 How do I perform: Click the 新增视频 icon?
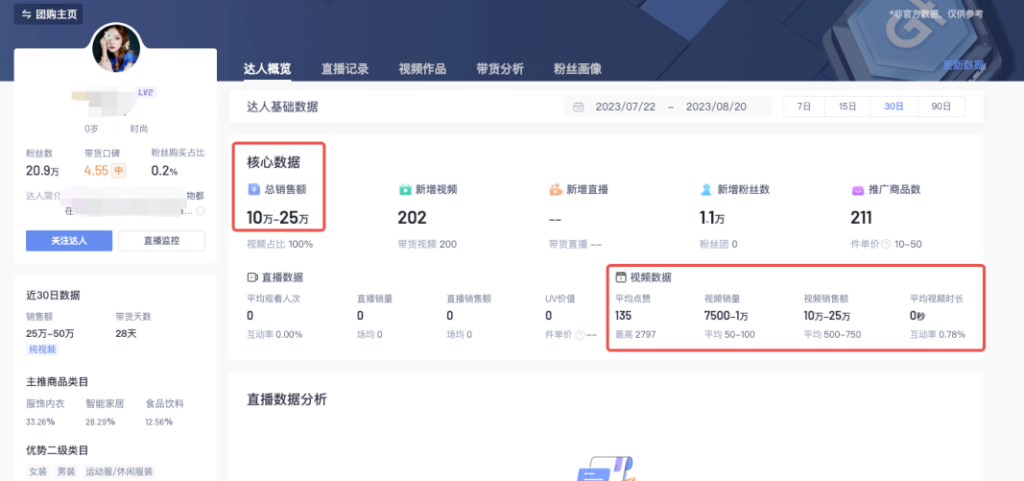click(x=404, y=190)
